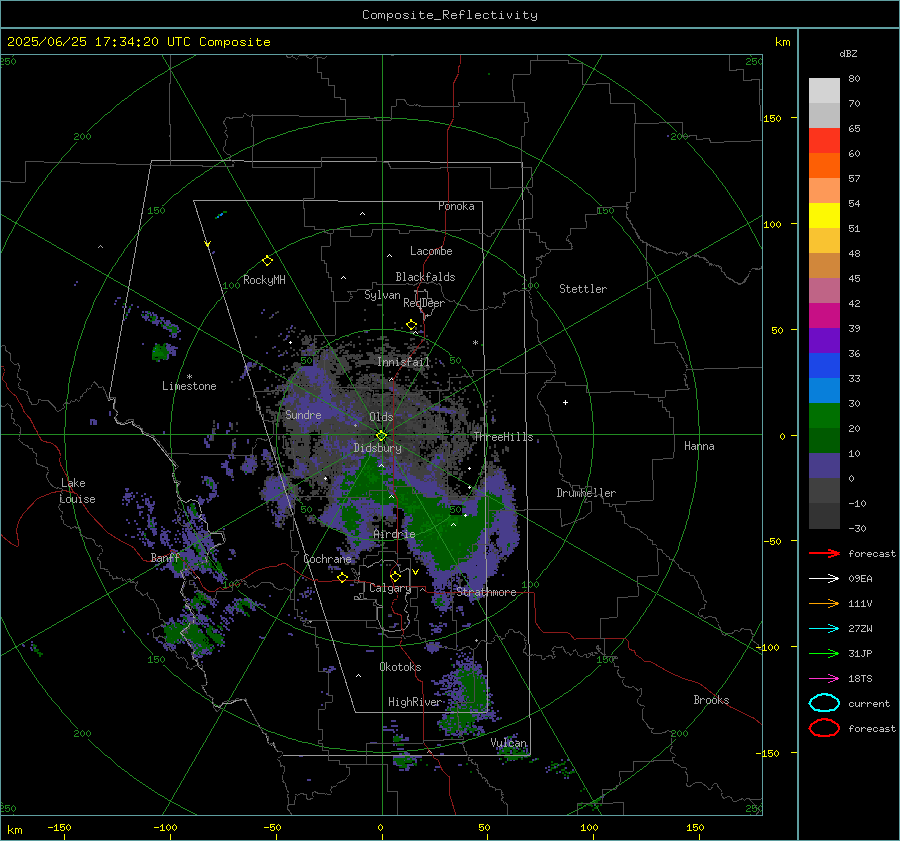Click the Calgary city label

390,588
